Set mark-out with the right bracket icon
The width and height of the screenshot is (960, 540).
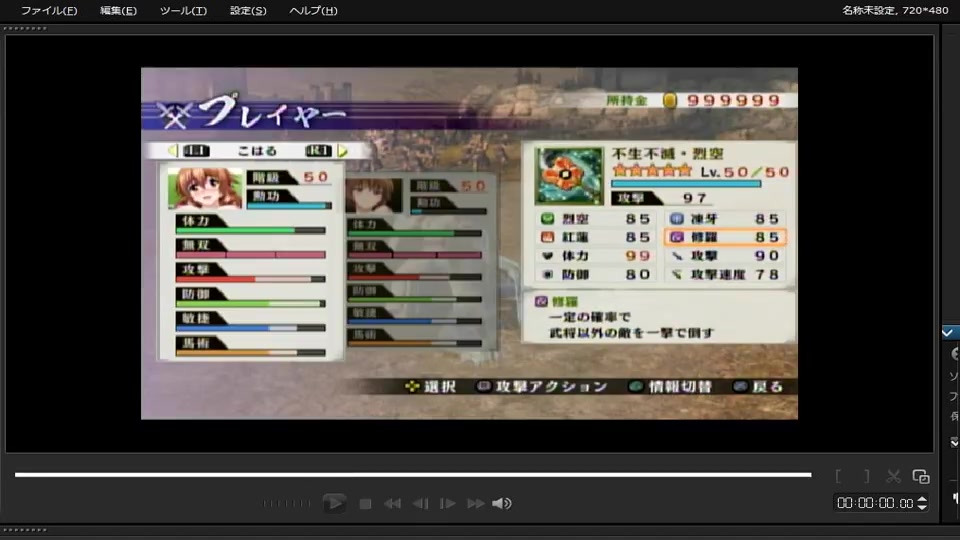tap(867, 476)
